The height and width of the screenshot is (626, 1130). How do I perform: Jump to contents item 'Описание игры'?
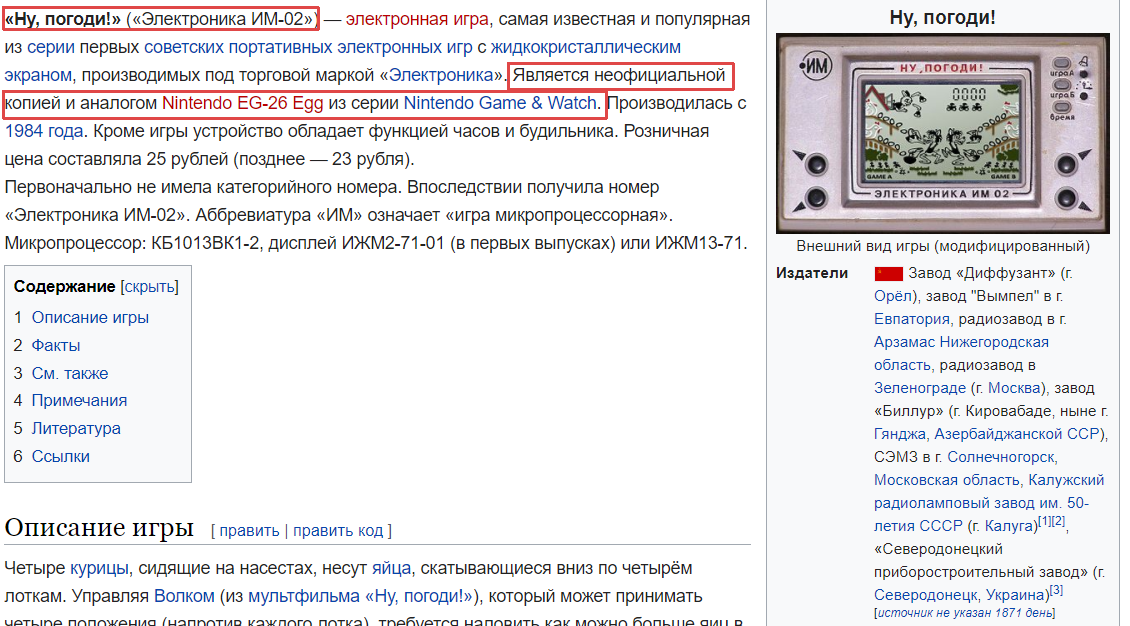pos(90,318)
